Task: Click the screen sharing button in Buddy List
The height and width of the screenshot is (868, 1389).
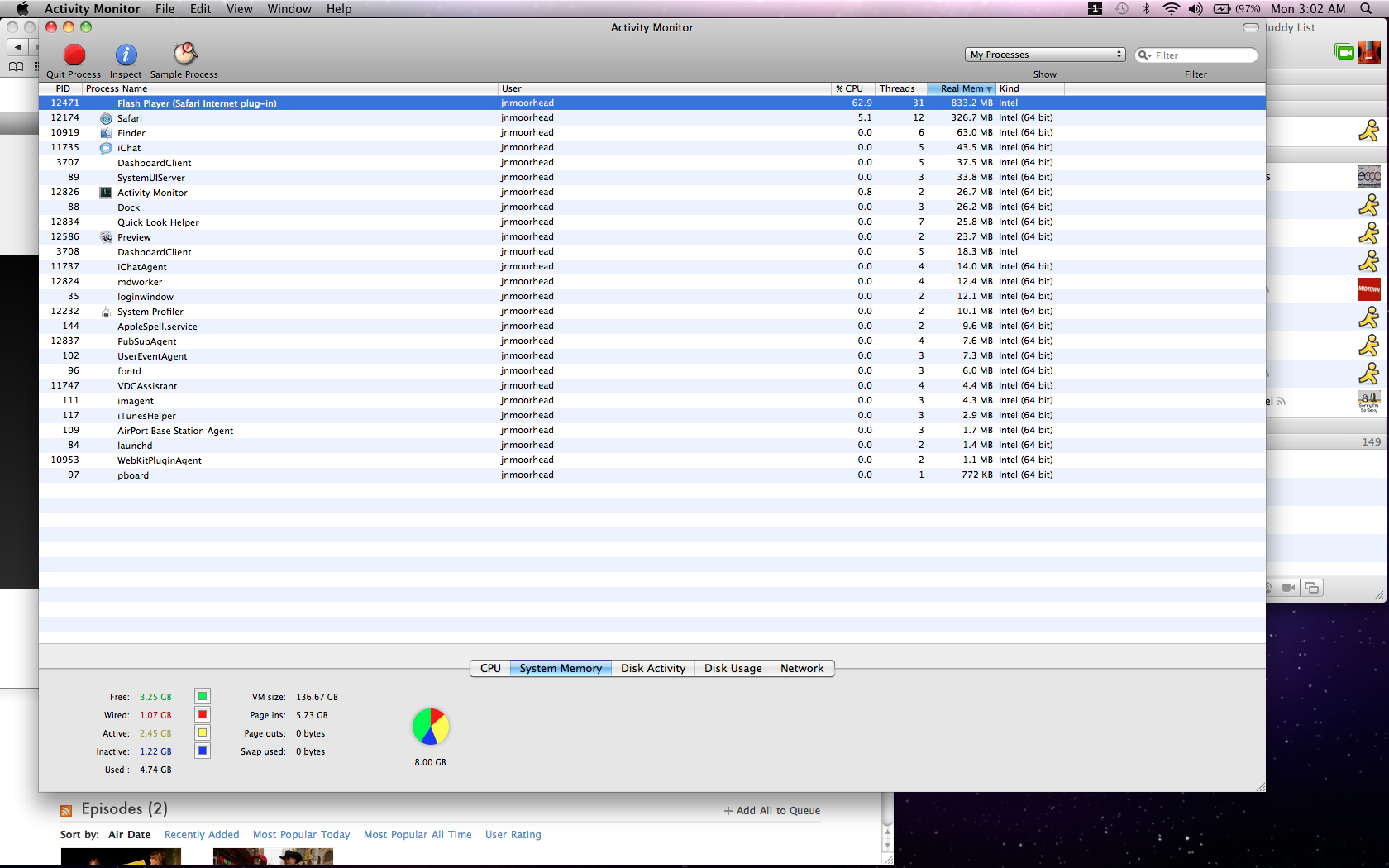Action: (1312, 588)
